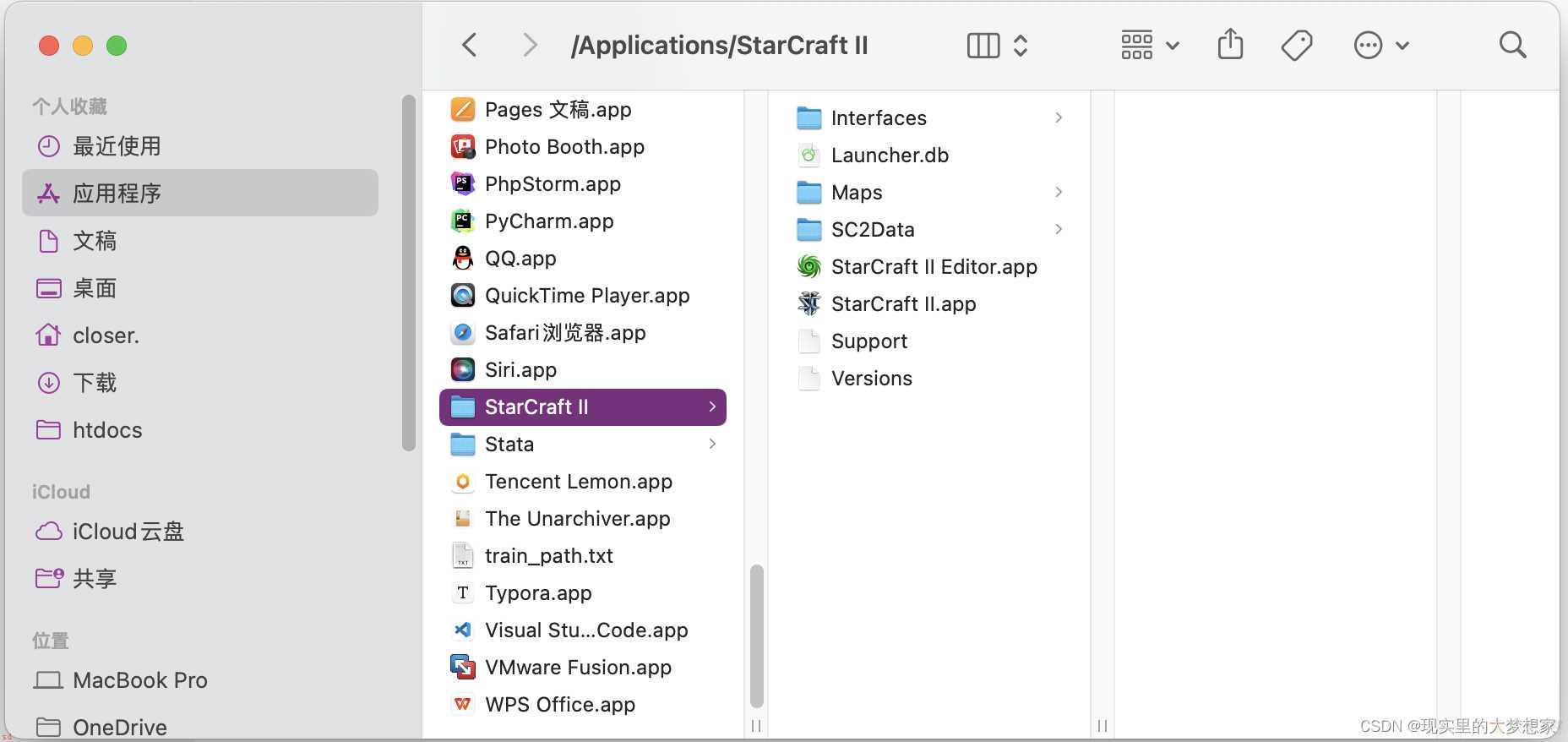This screenshot has height=742, width=1568.
Task: Select the StarCraft II folder row
Action: coord(583,407)
